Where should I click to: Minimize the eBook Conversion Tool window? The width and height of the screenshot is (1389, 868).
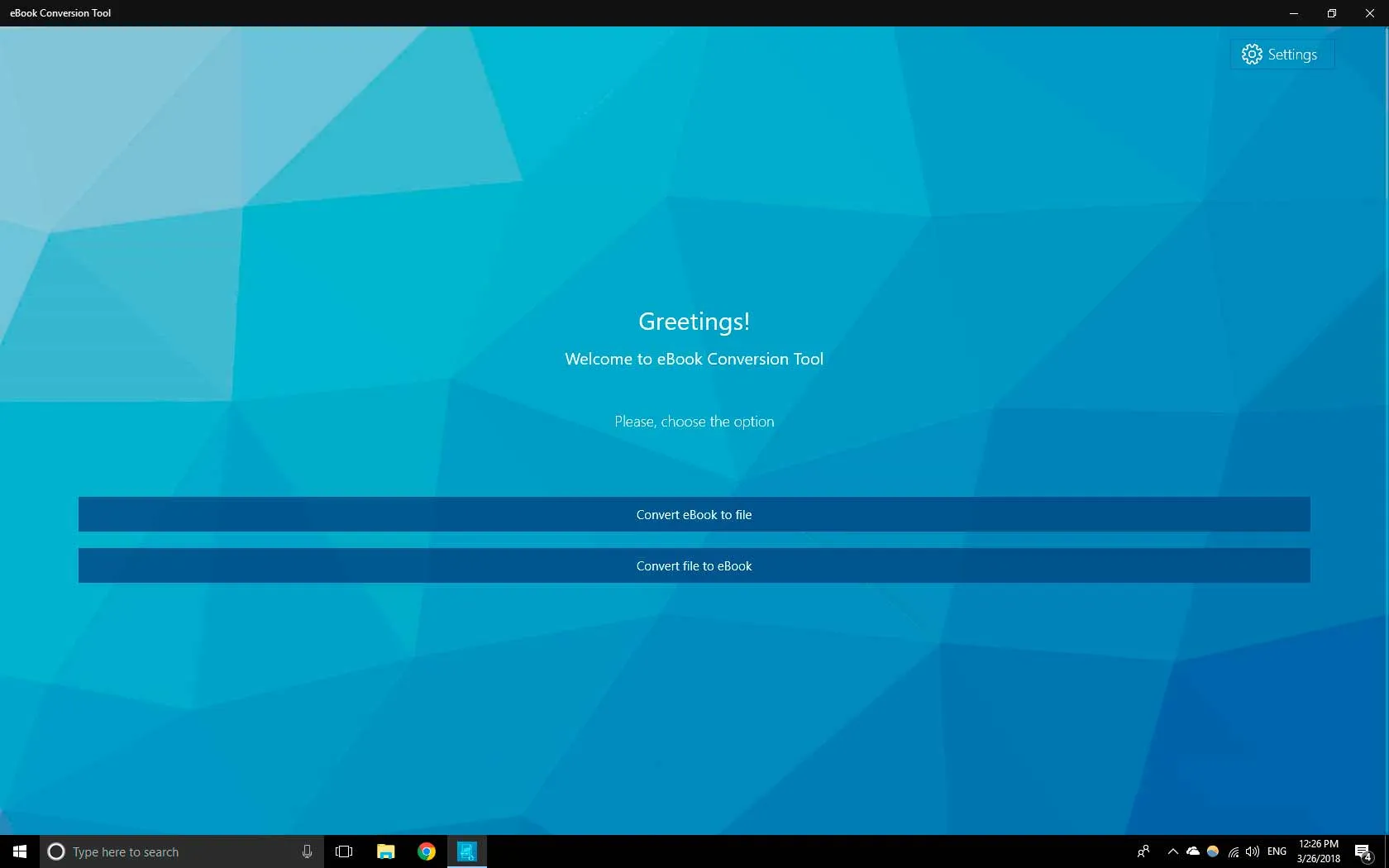pyautogui.click(x=1294, y=13)
